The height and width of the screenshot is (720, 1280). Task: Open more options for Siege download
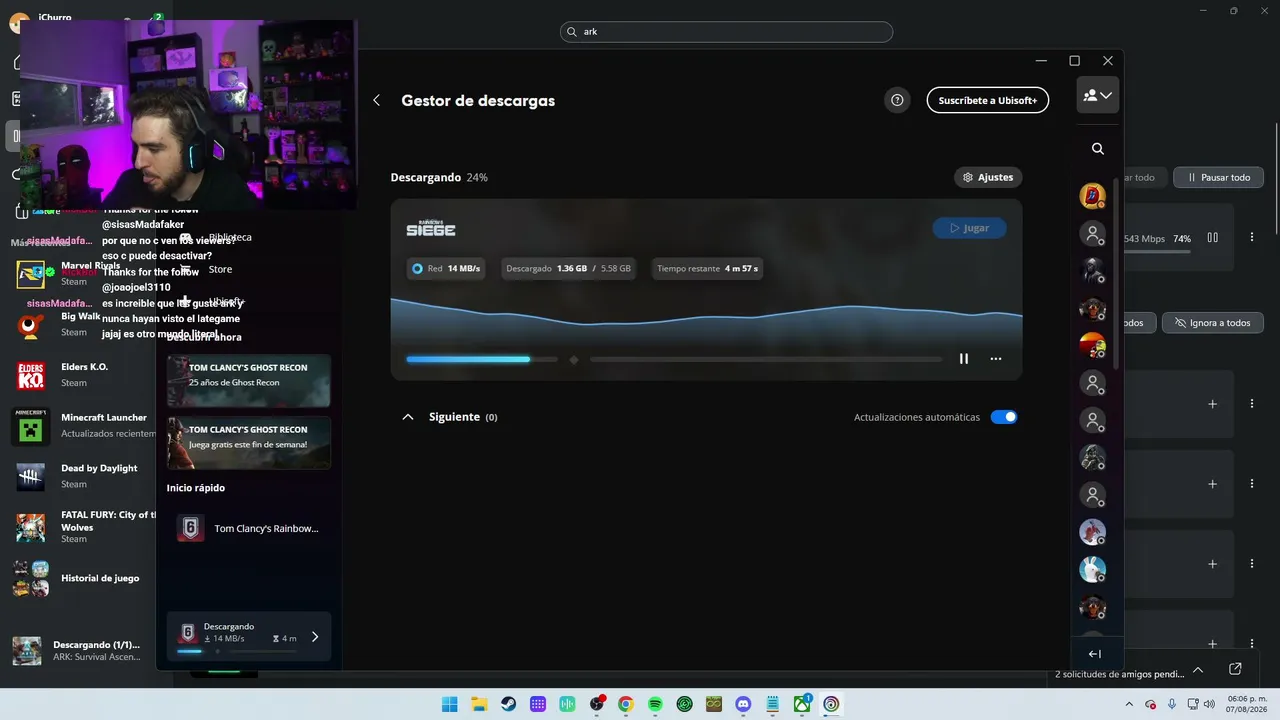[x=996, y=359]
